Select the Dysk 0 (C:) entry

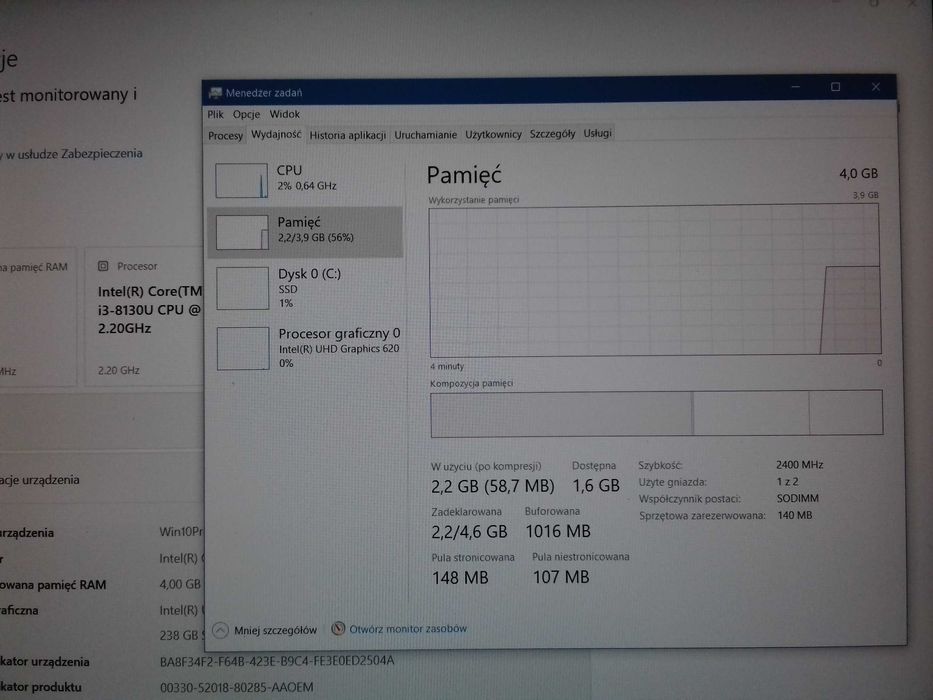click(x=305, y=288)
